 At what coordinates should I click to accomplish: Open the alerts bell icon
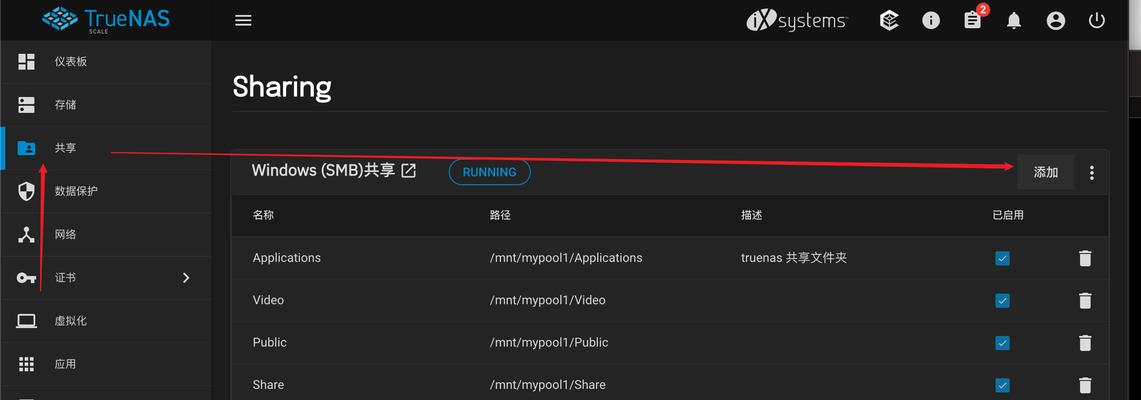point(1014,21)
